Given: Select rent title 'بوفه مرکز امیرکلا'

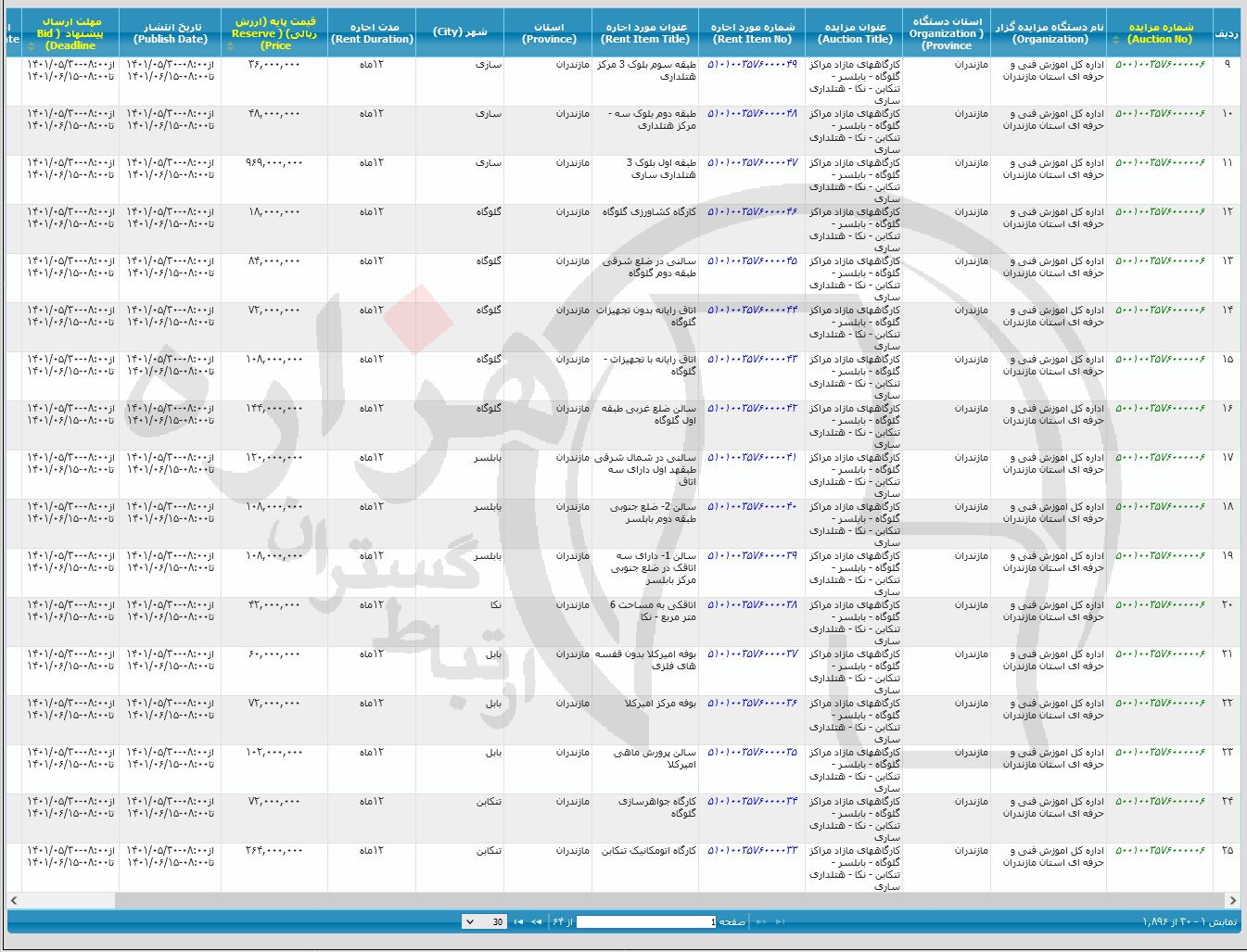Looking at the screenshot, I should point(660,704).
